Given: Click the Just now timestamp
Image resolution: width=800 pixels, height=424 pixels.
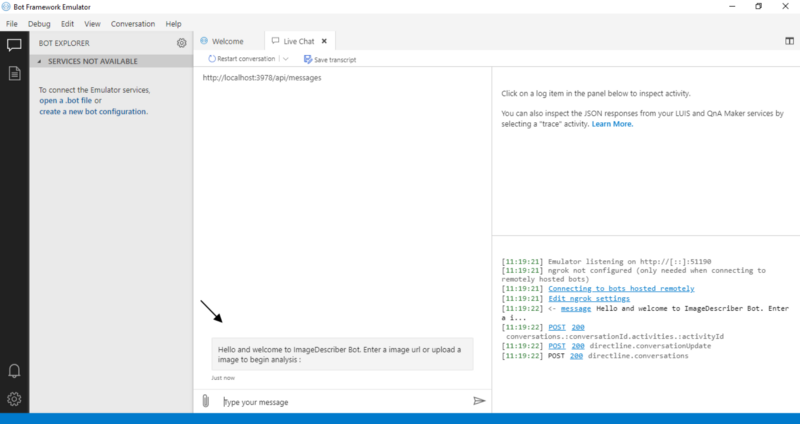Looking at the screenshot, I should pyautogui.click(x=223, y=378).
